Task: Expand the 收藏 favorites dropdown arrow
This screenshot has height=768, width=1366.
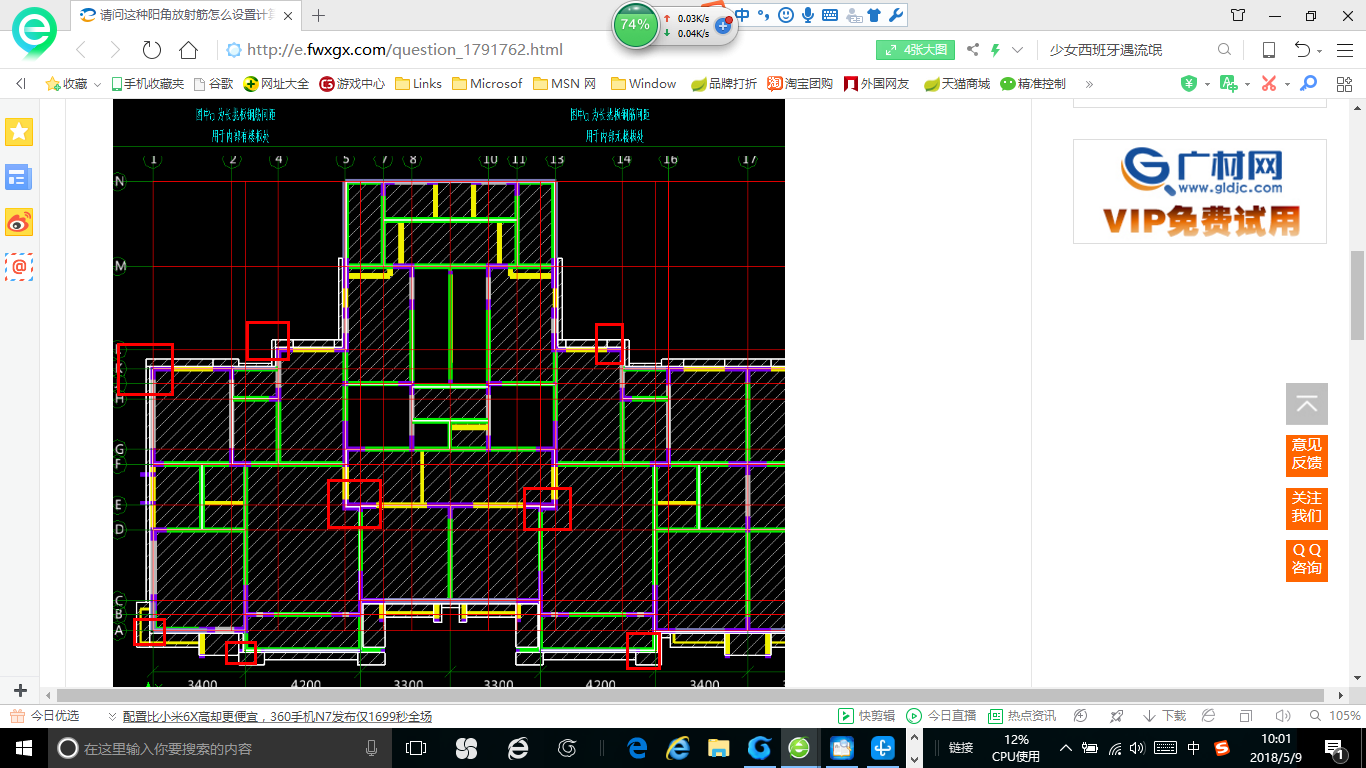Action: click(98, 84)
